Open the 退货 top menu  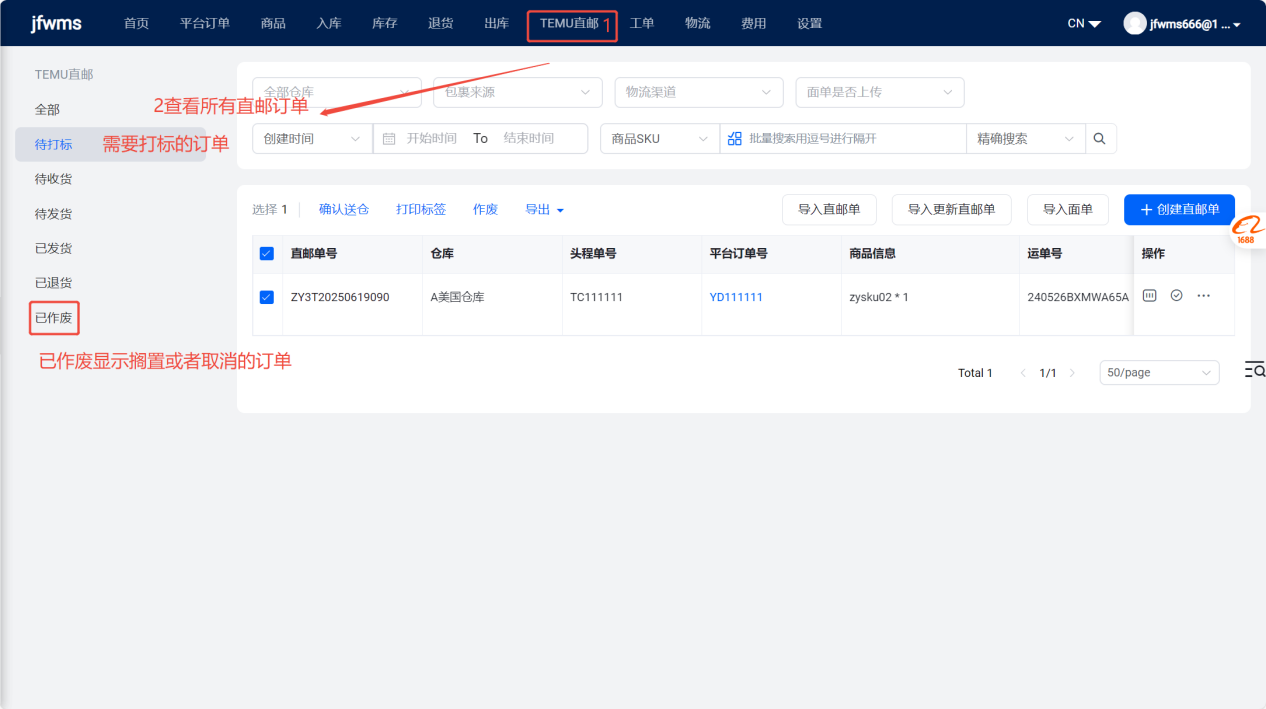441,23
